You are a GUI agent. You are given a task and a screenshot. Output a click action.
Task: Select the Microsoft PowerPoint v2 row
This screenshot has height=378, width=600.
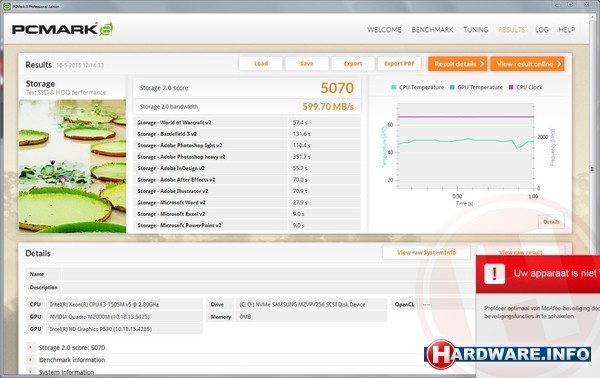click(x=247, y=225)
